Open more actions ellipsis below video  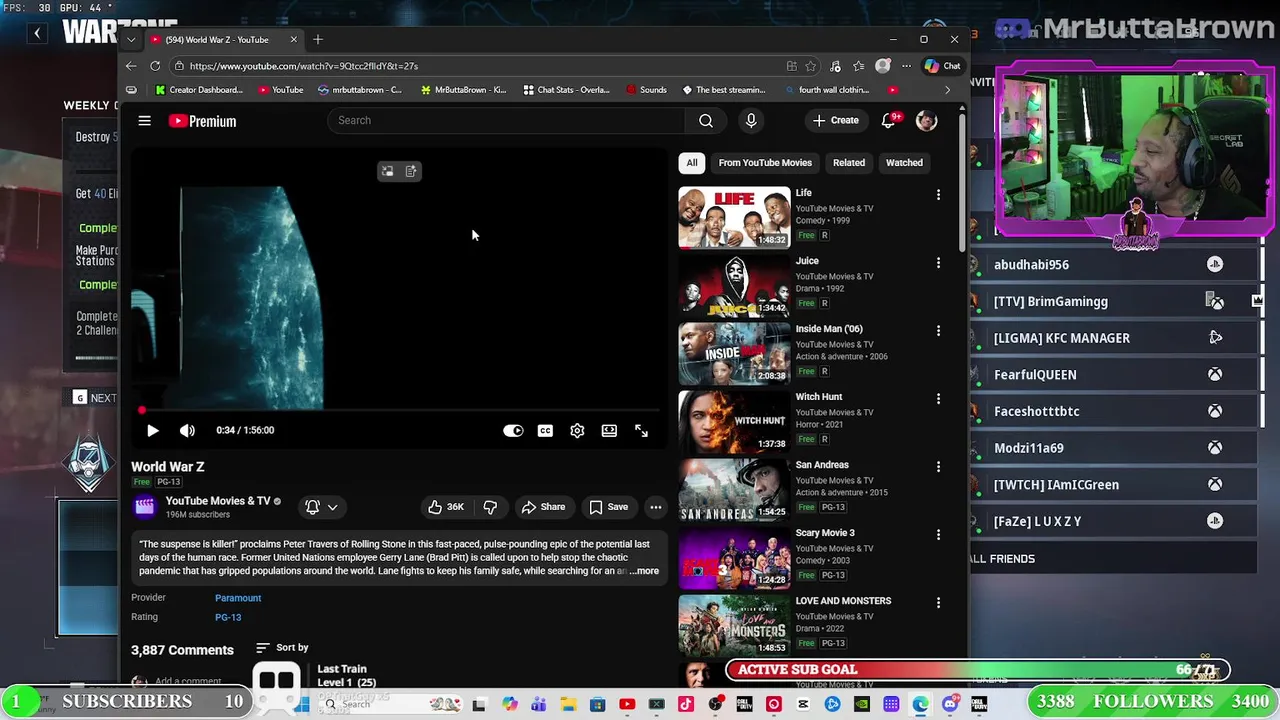(656, 507)
